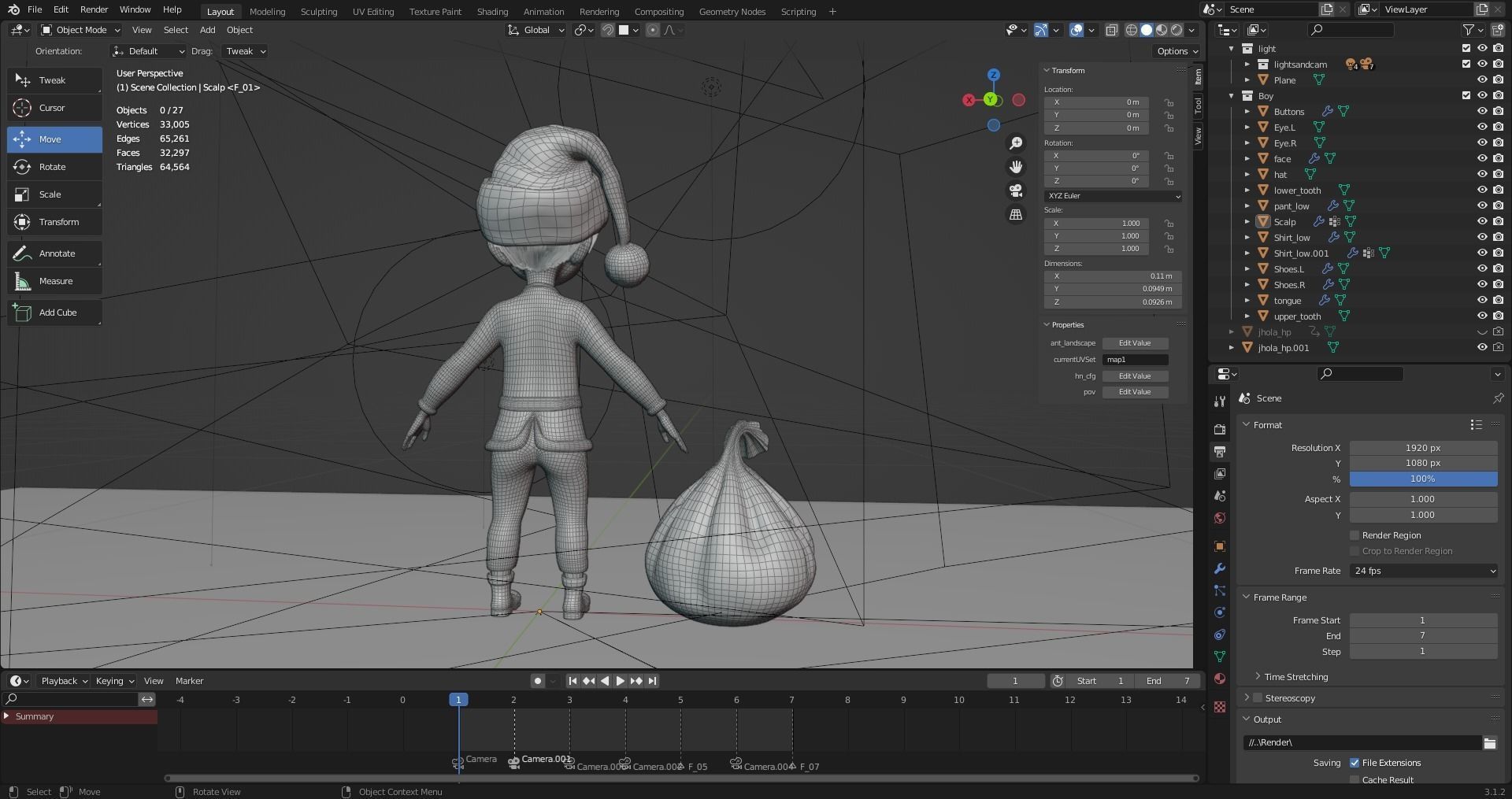Switch to the Geometry Nodes workspace tab

tap(732, 12)
